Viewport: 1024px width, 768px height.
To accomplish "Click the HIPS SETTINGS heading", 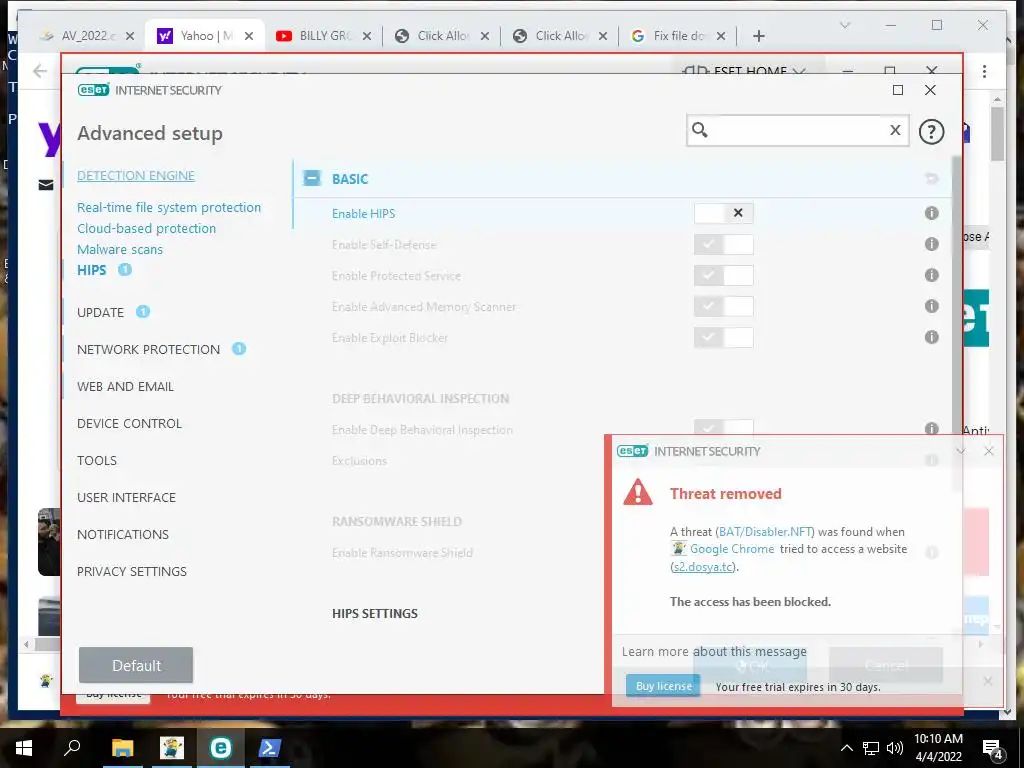I will coord(375,614).
